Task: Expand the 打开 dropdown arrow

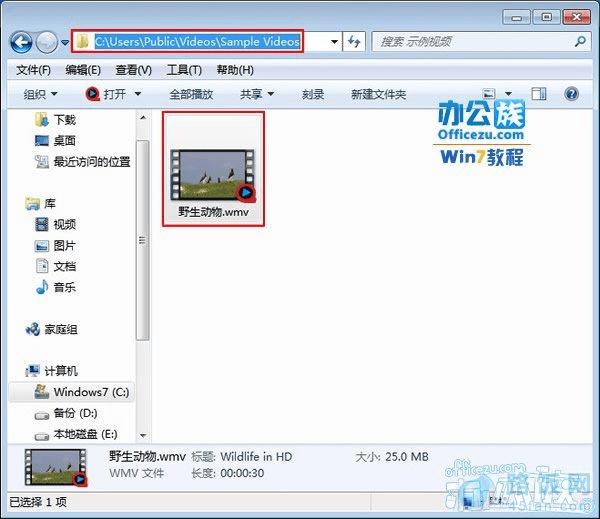Action: pos(138,94)
